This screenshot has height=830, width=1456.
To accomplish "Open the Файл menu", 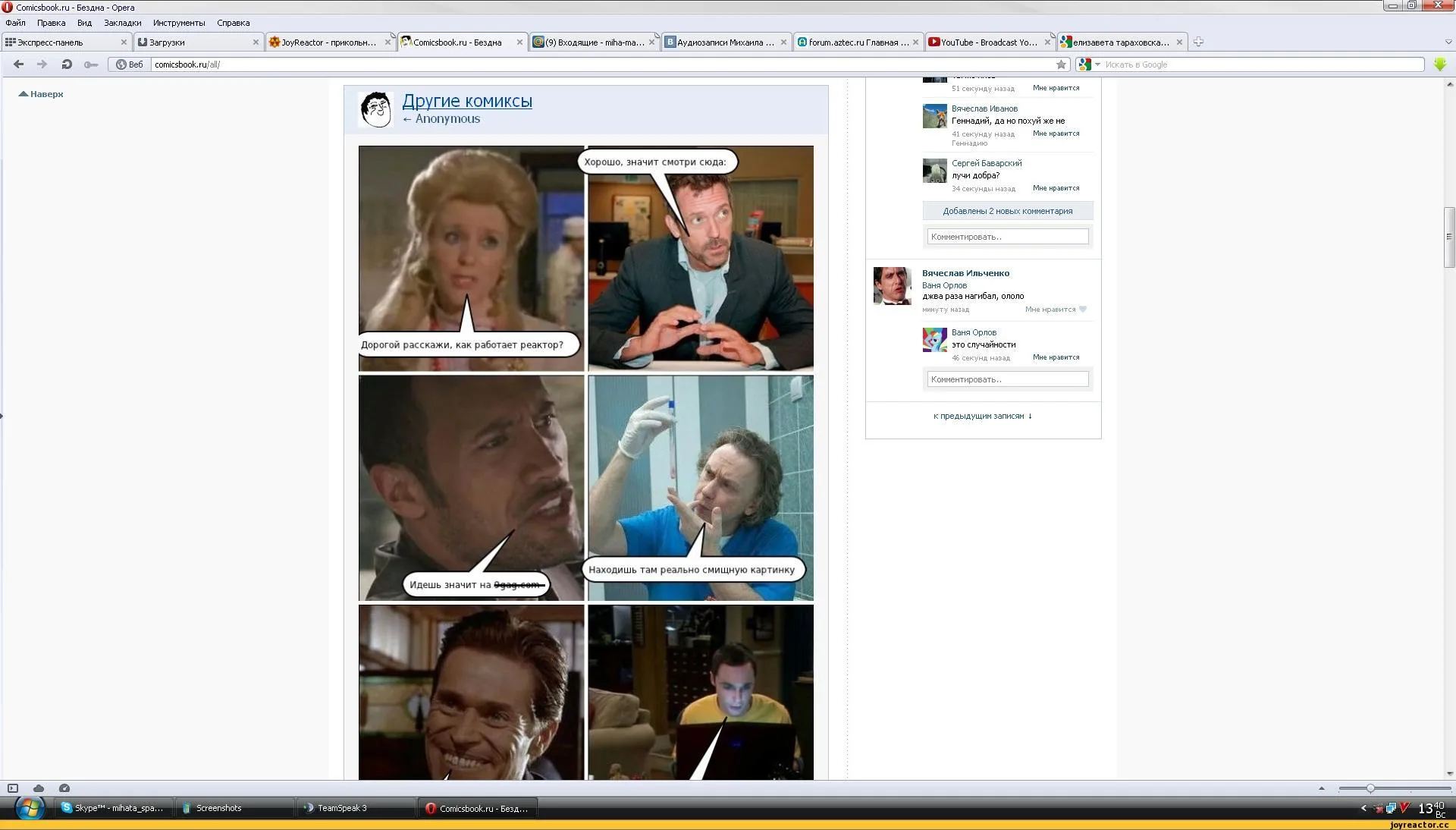I will (x=15, y=23).
